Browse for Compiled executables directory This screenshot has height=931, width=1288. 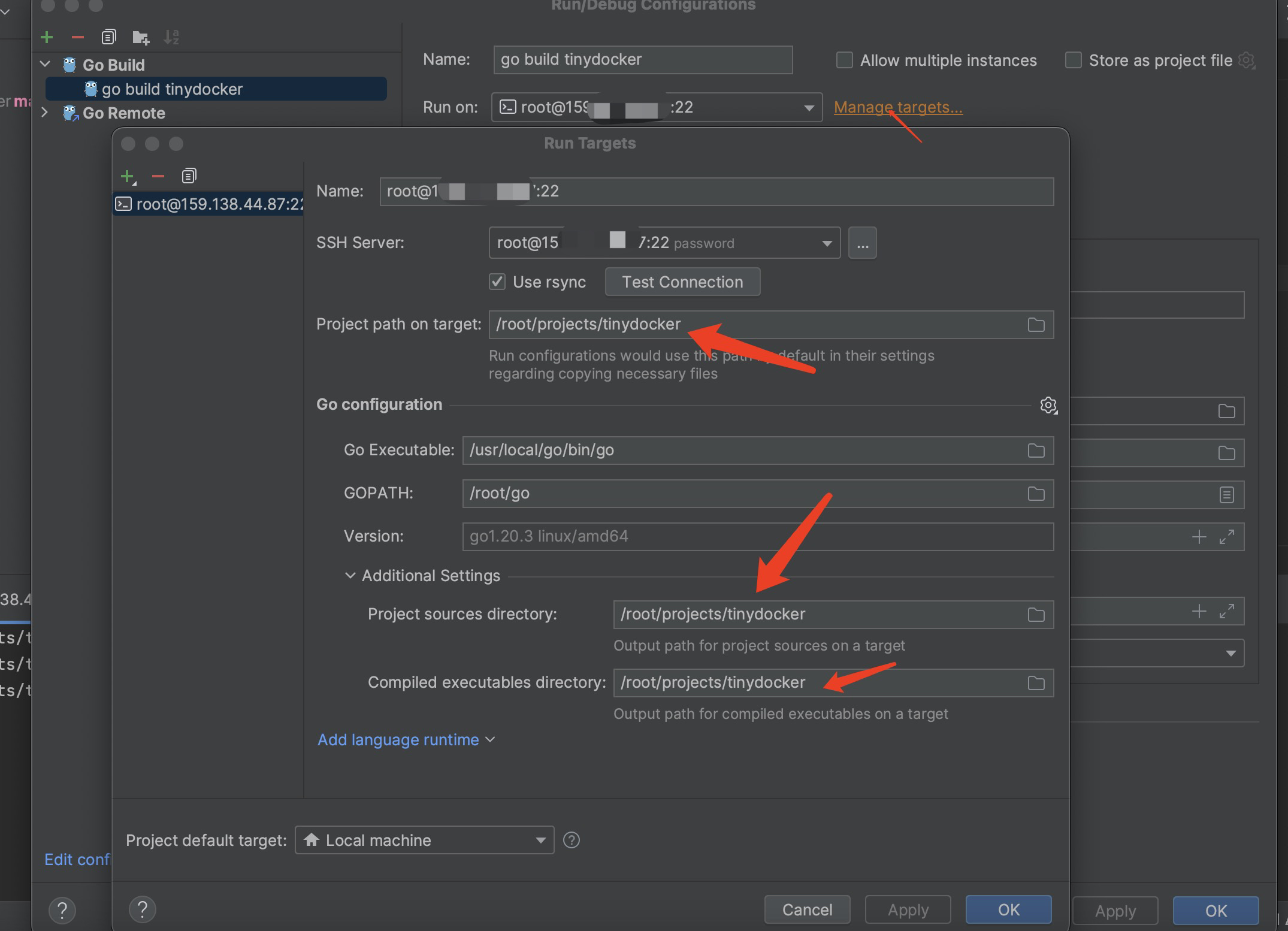coord(1036,683)
